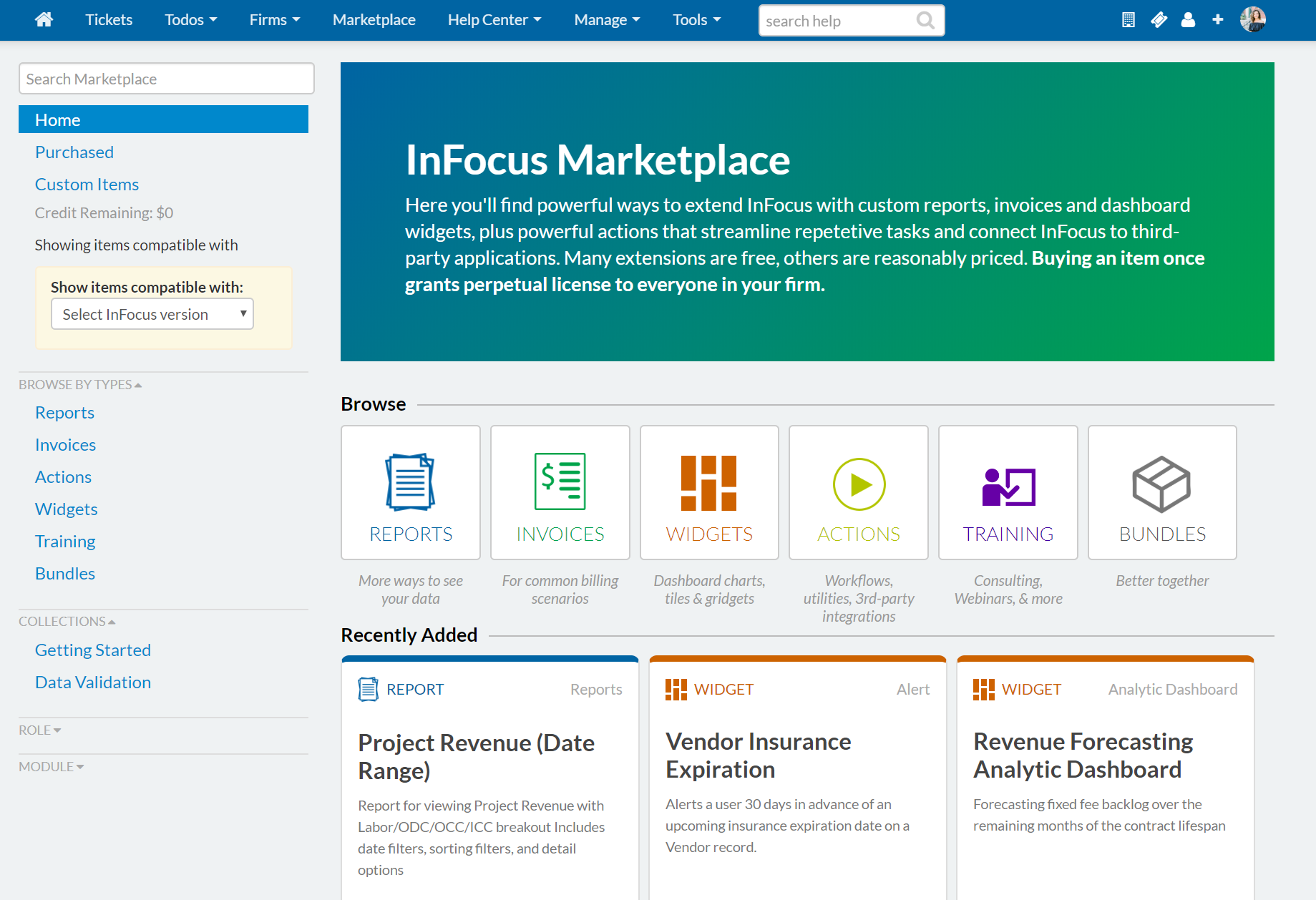This screenshot has width=1316, height=900.
Task: Open Custom Items in sidebar
Action: pos(87,185)
